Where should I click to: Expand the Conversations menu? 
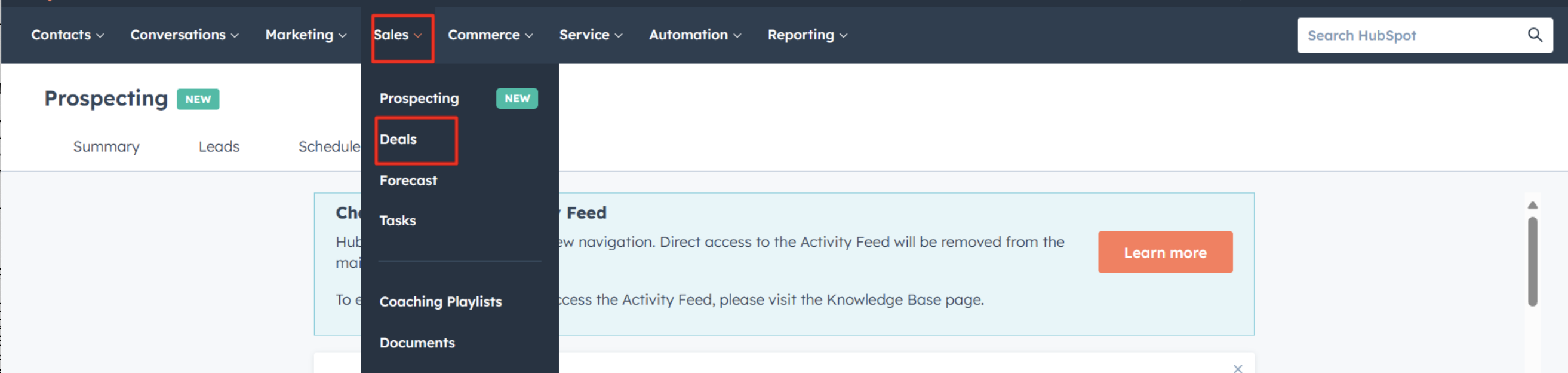point(185,35)
